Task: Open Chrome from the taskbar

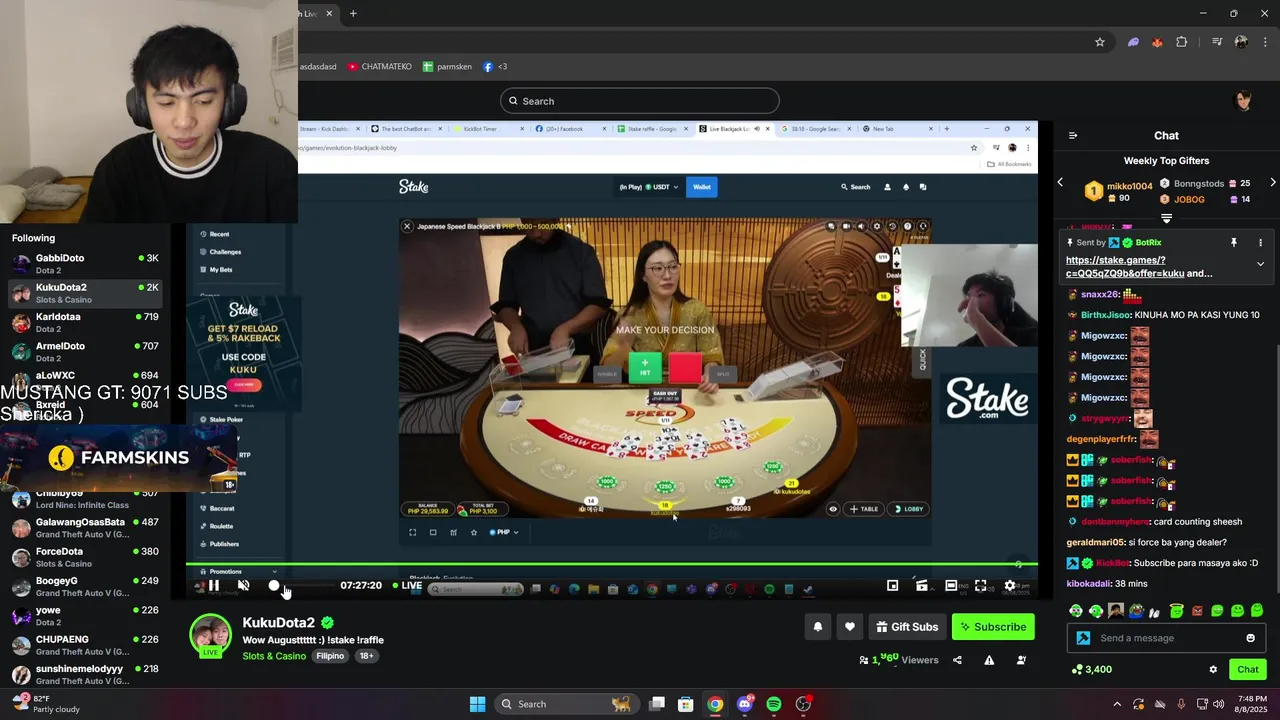Action: click(715, 704)
